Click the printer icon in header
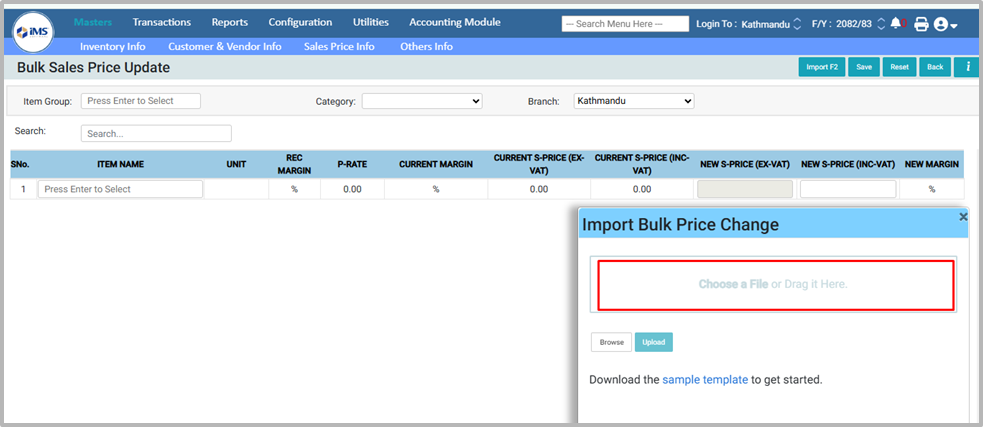Screen dimensions: 983x427 click(921, 24)
